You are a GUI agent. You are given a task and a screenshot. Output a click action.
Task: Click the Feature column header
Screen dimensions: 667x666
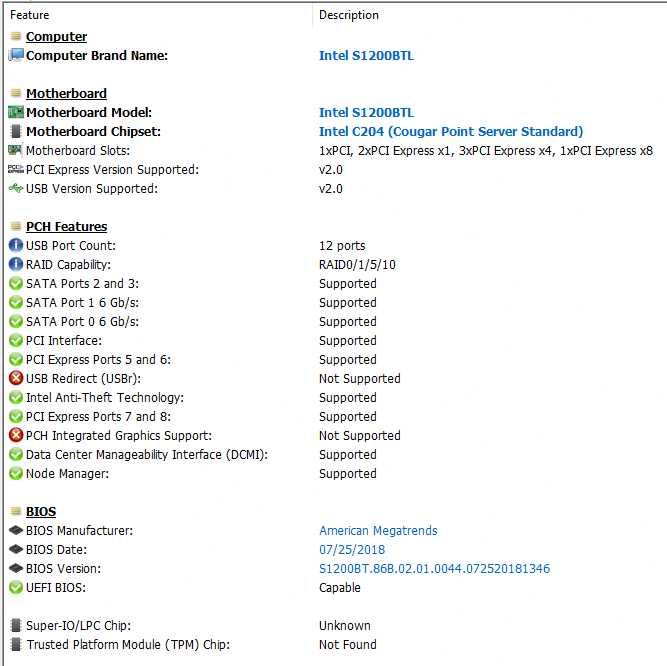[29, 15]
